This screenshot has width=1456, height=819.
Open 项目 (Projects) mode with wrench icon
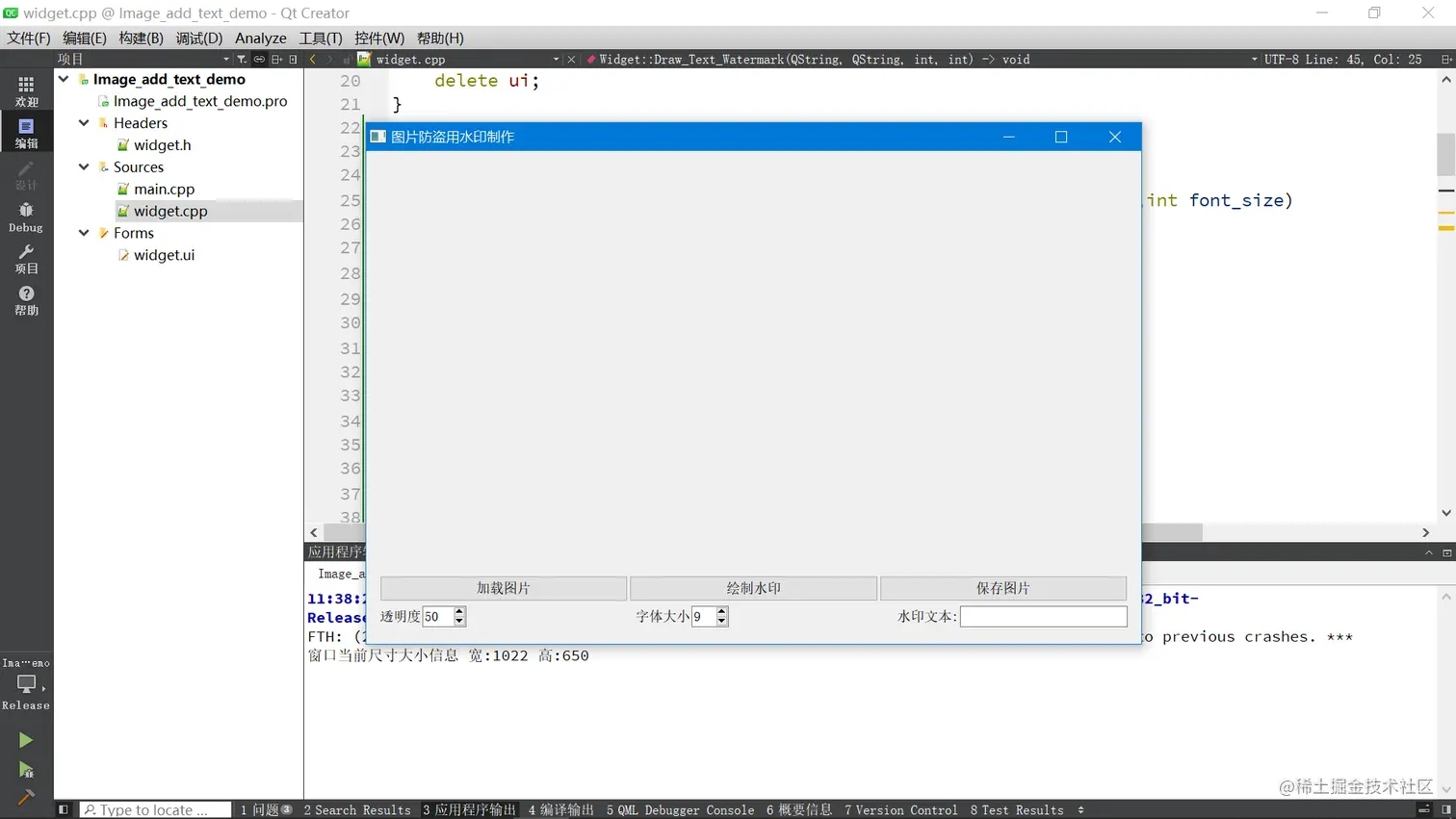click(x=26, y=259)
